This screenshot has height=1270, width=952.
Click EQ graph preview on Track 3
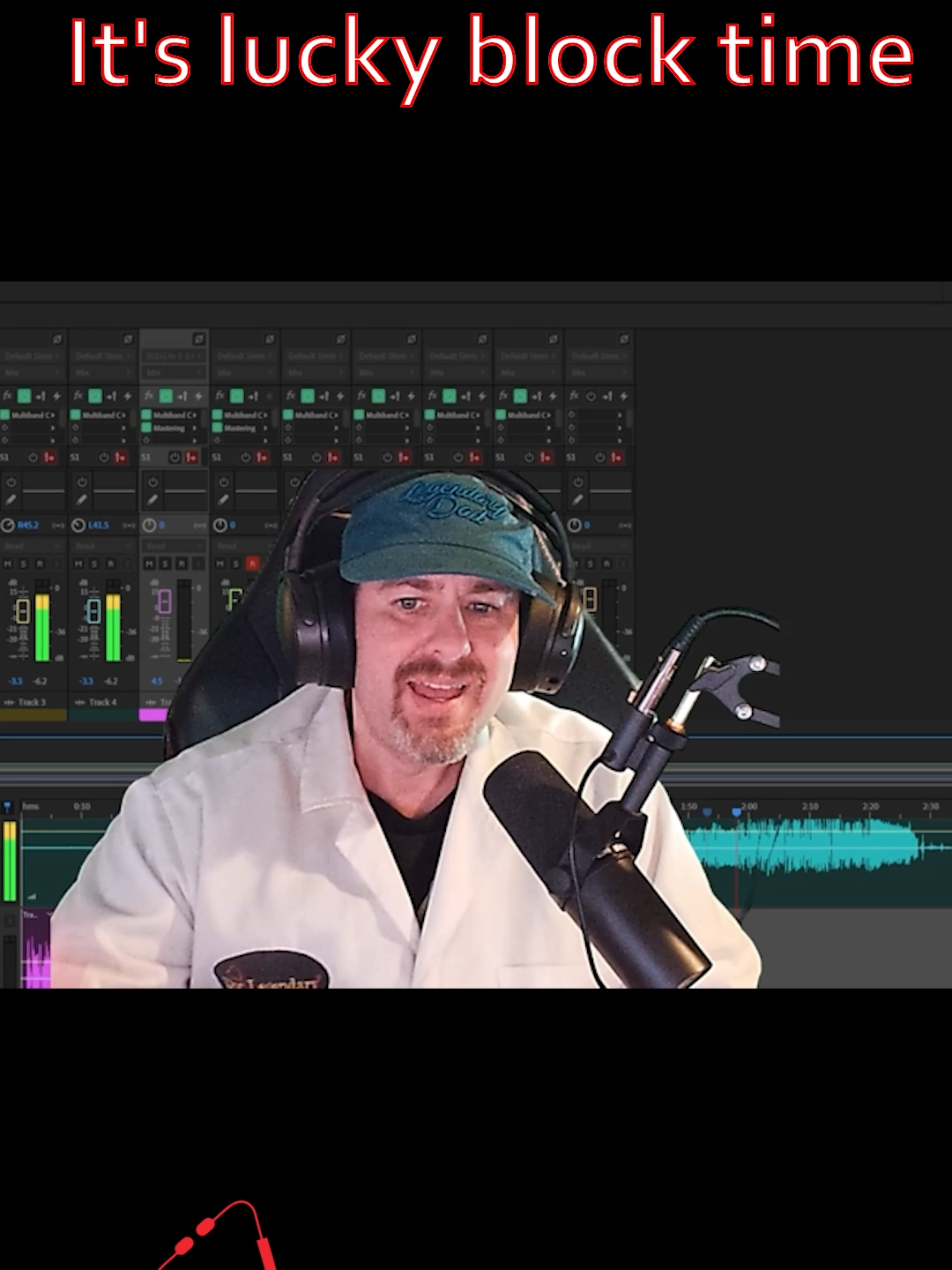[43, 490]
